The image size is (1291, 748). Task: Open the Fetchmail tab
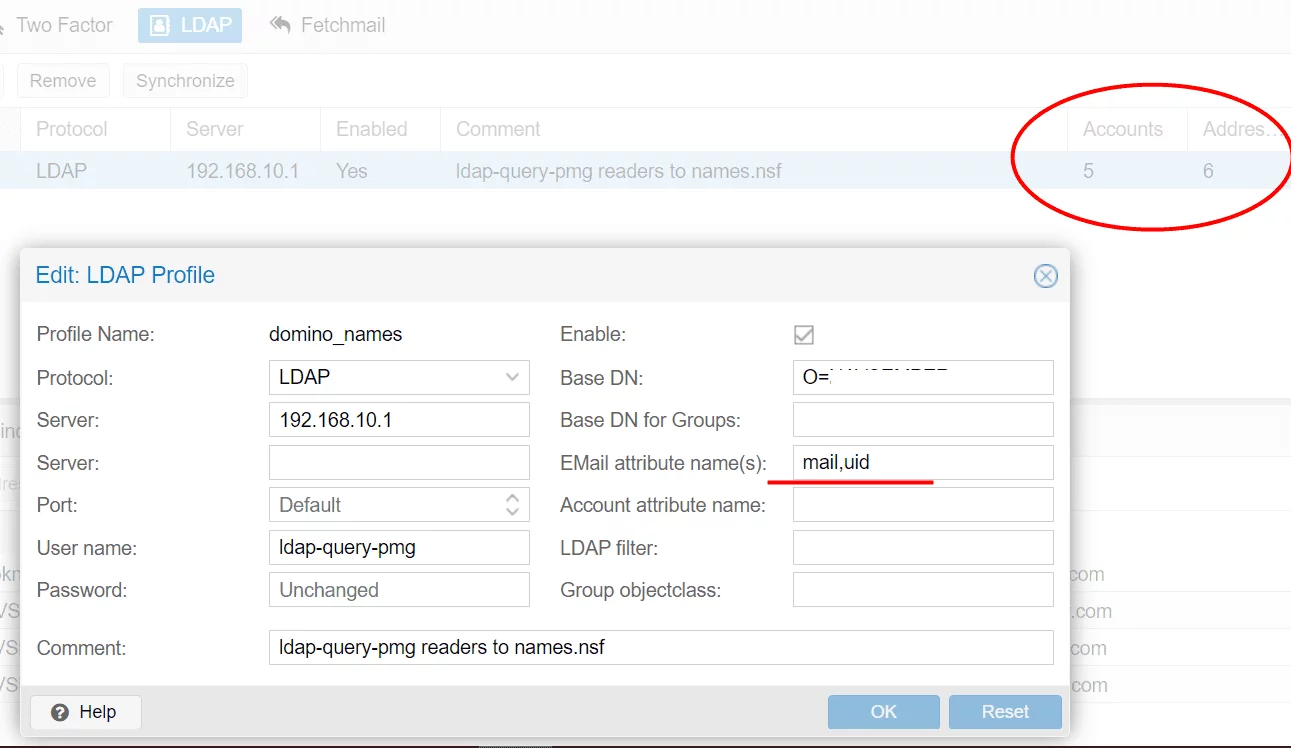pyautogui.click(x=328, y=25)
